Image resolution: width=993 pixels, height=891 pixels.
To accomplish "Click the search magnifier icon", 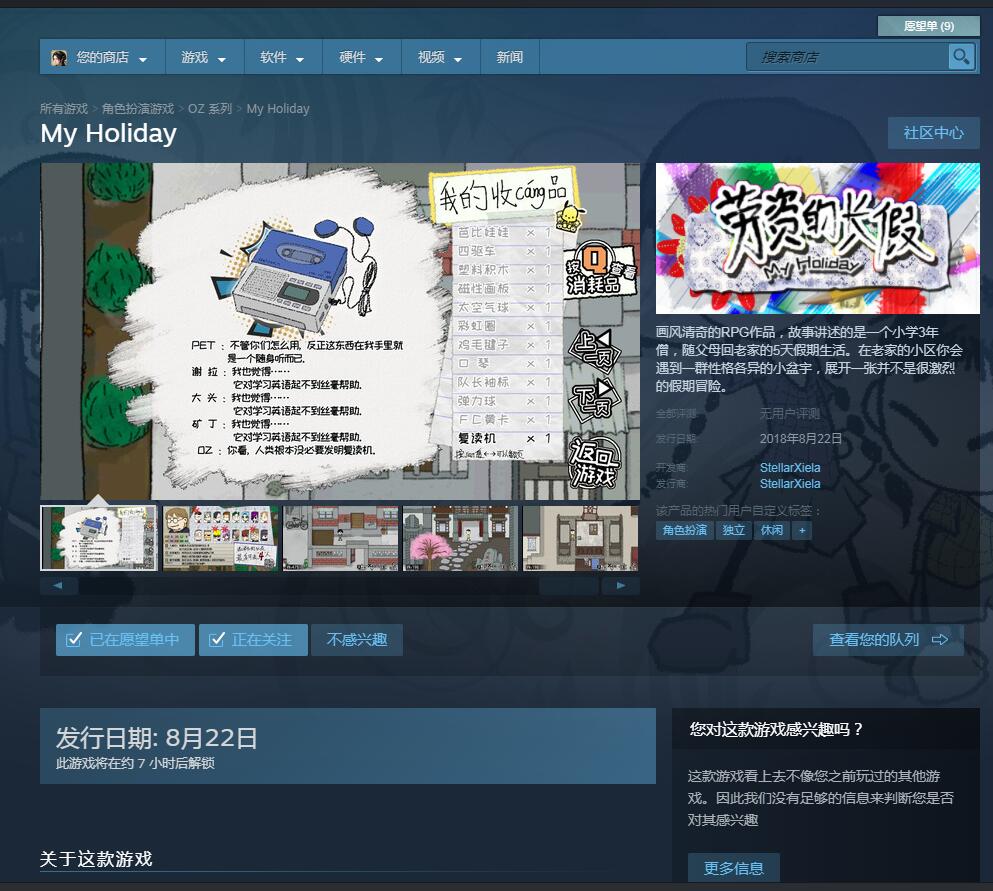I will click(x=961, y=57).
